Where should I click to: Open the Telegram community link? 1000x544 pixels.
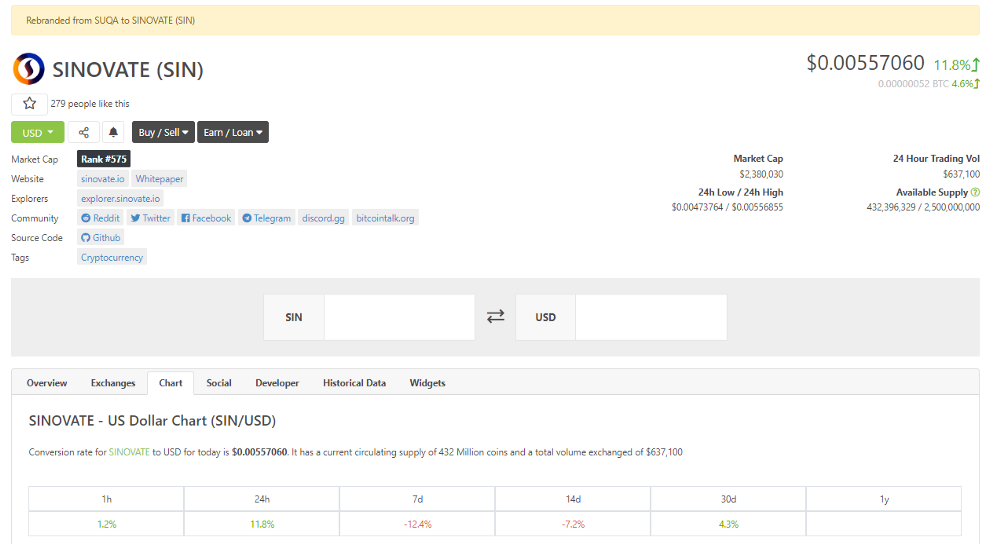[x=267, y=218]
